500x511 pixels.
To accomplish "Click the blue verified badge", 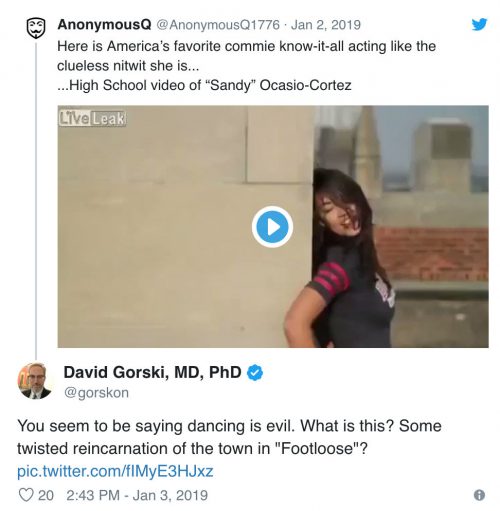I will point(255,373).
